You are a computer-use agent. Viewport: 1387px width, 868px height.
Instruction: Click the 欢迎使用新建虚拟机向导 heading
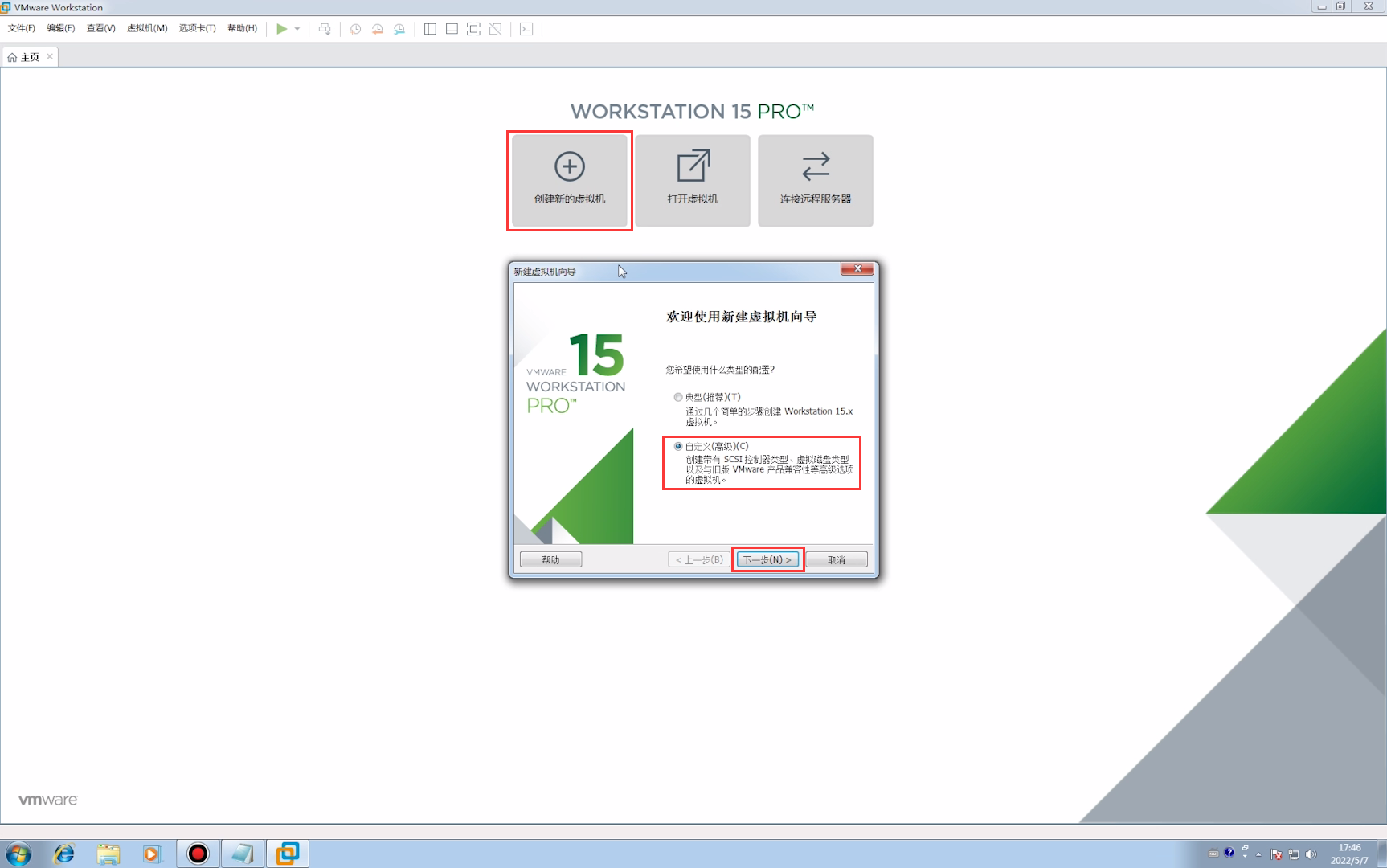(x=742, y=317)
